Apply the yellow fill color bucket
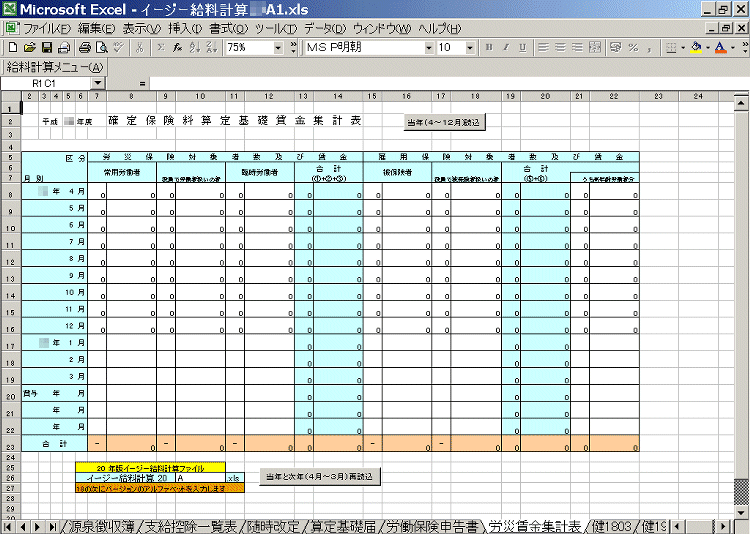The height and width of the screenshot is (534, 750). [x=696, y=47]
